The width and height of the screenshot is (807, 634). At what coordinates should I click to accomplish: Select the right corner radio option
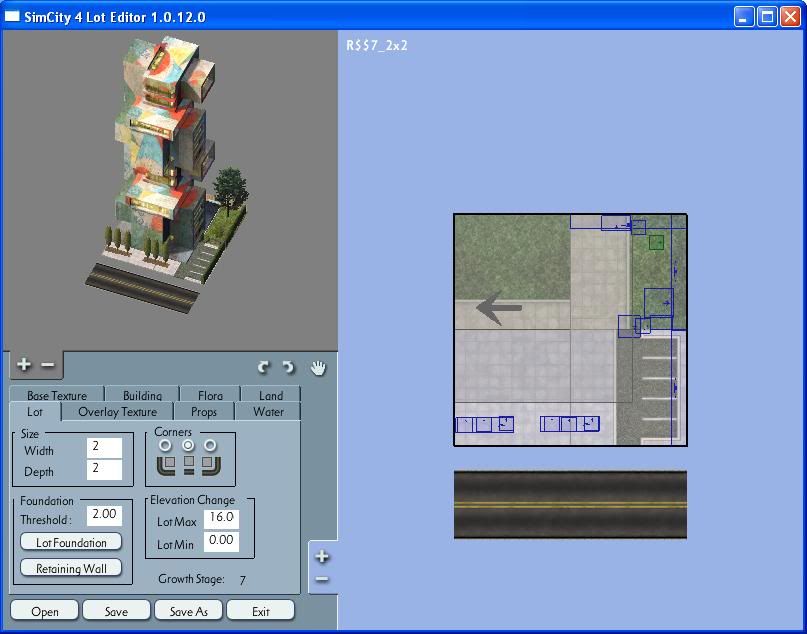(x=210, y=445)
